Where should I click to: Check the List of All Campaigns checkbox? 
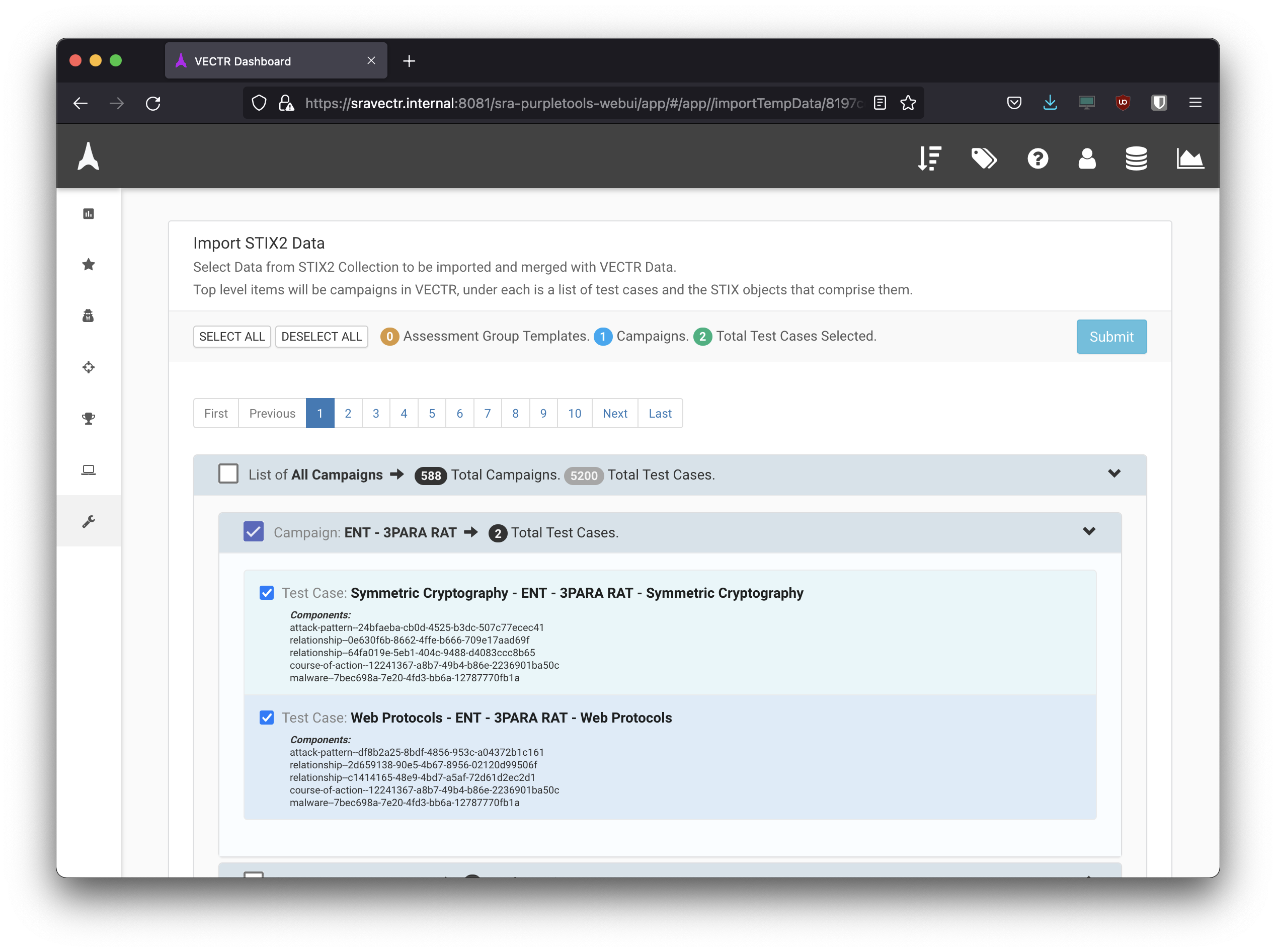(x=228, y=473)
